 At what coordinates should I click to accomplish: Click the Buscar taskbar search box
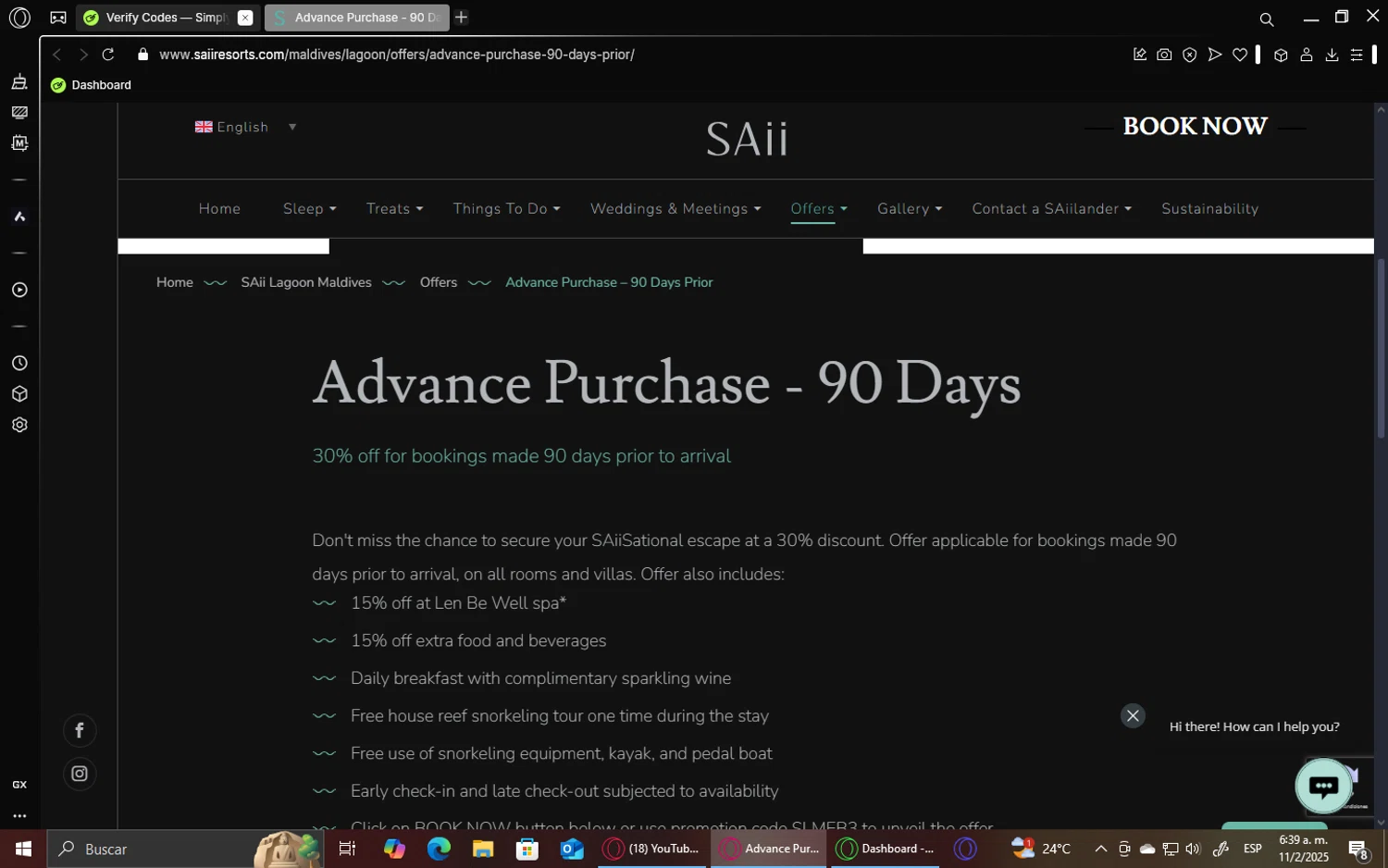[x=185, y=849]
